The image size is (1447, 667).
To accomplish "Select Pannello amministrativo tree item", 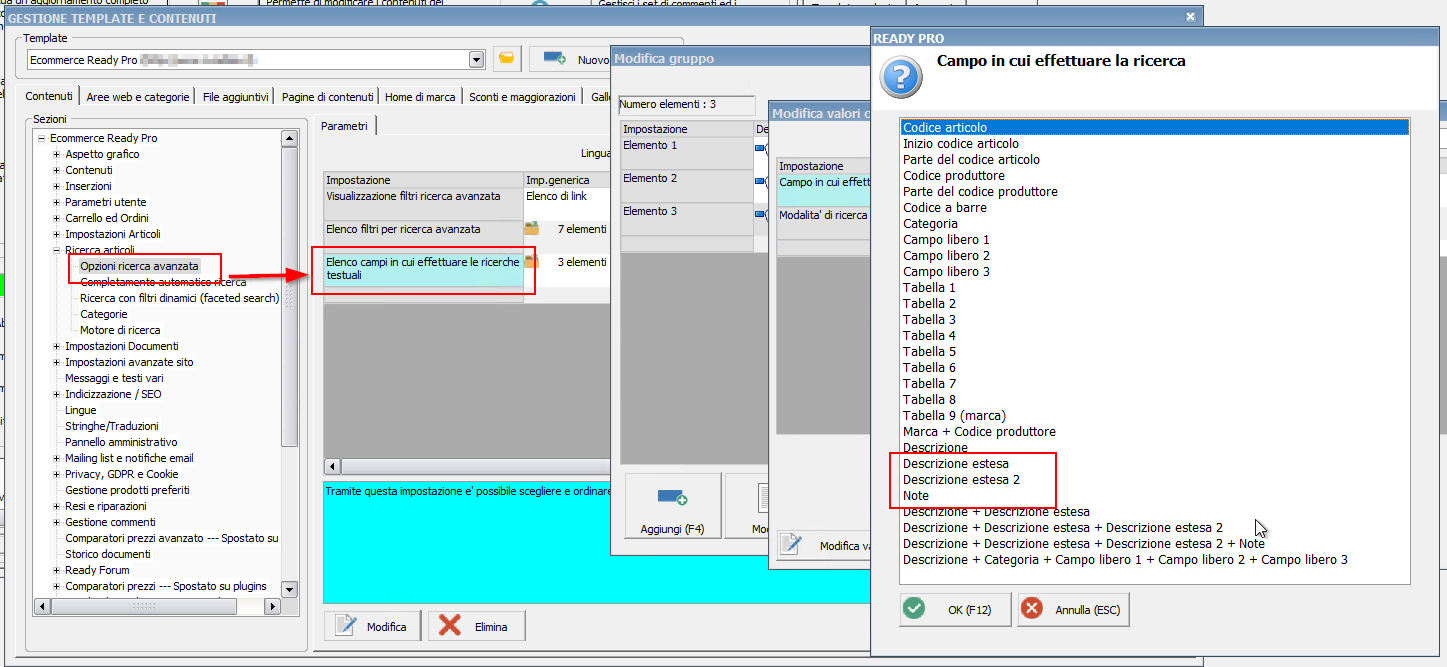I will click(121, 442).
